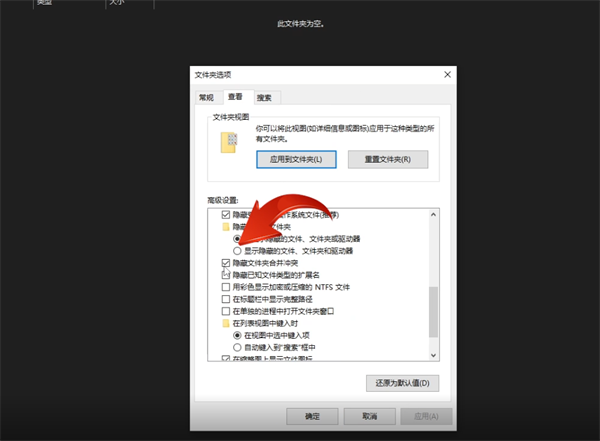Enable 用彩色显示加密或压缩的 NTFS 文件

(x=225, y=287)
